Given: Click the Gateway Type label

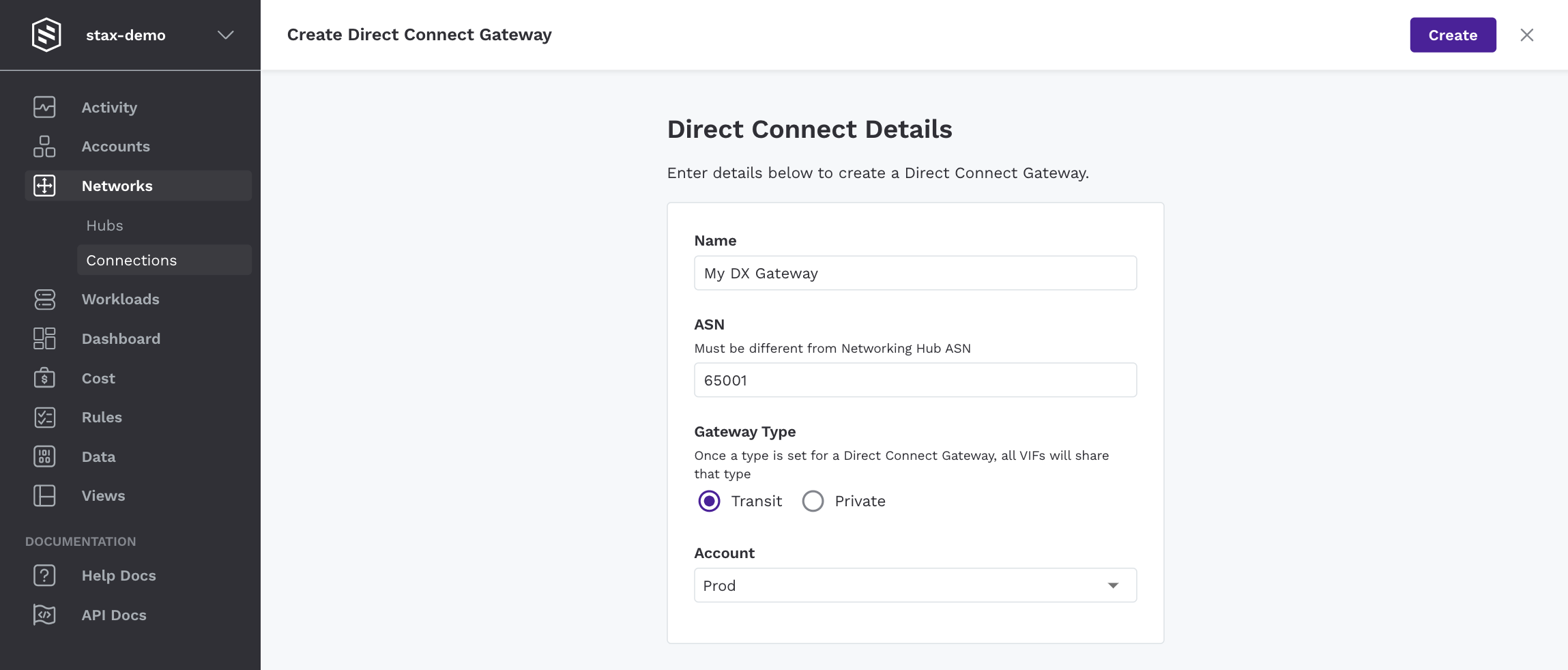Looking at the screenshot, I should click(745, 432).
